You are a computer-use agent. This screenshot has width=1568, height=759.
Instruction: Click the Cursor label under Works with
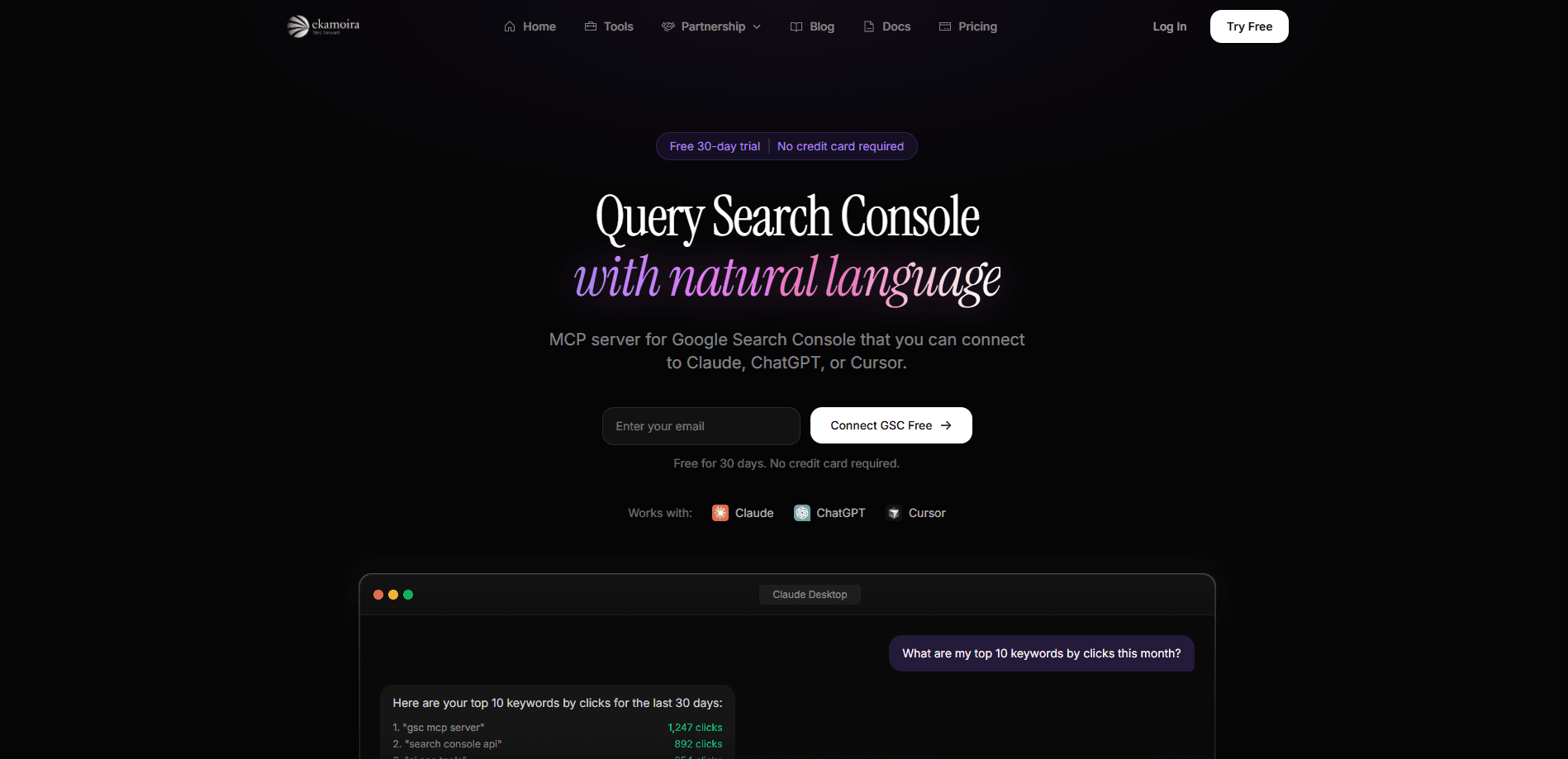click(927, 513)
